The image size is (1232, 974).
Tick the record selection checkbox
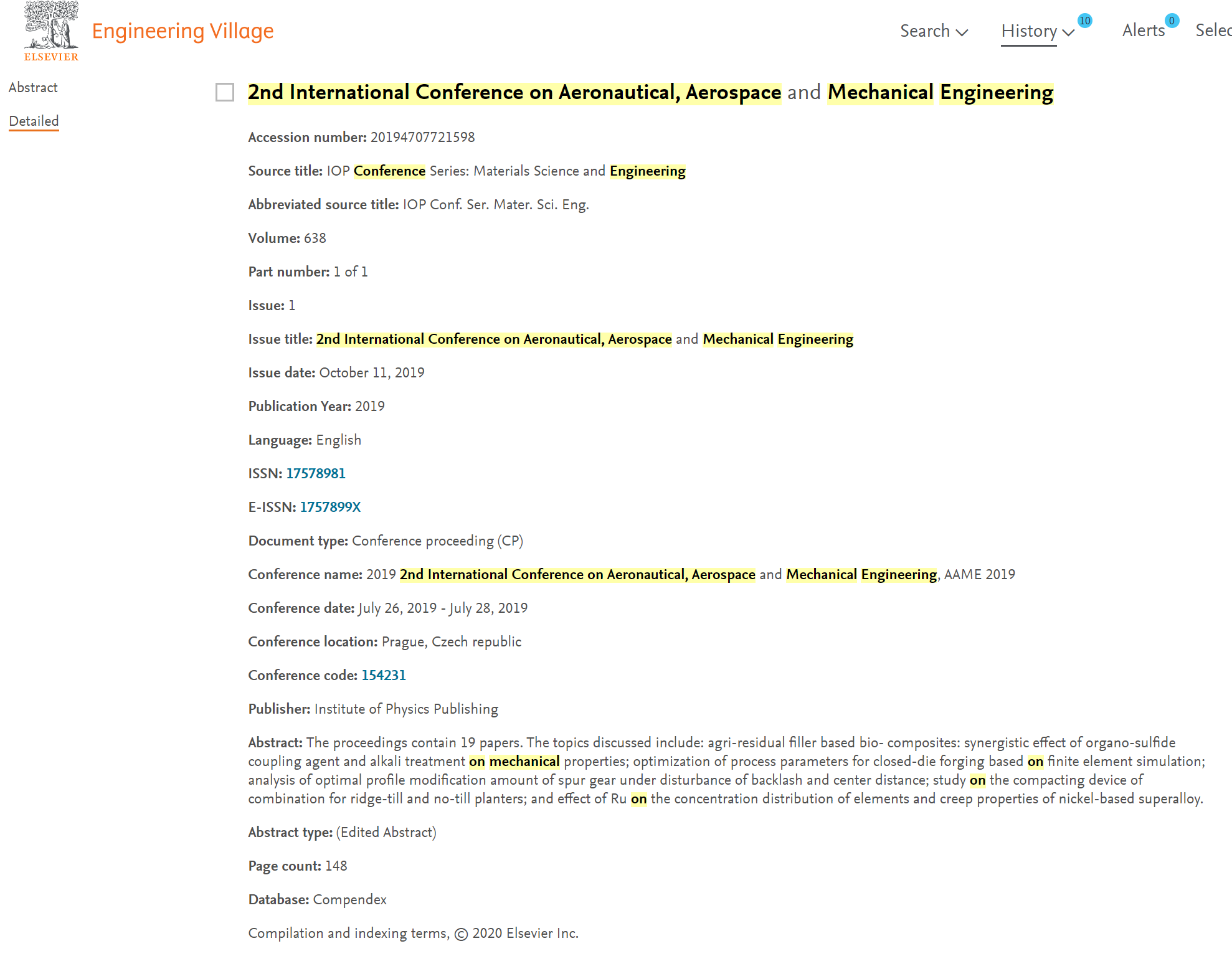224,92
